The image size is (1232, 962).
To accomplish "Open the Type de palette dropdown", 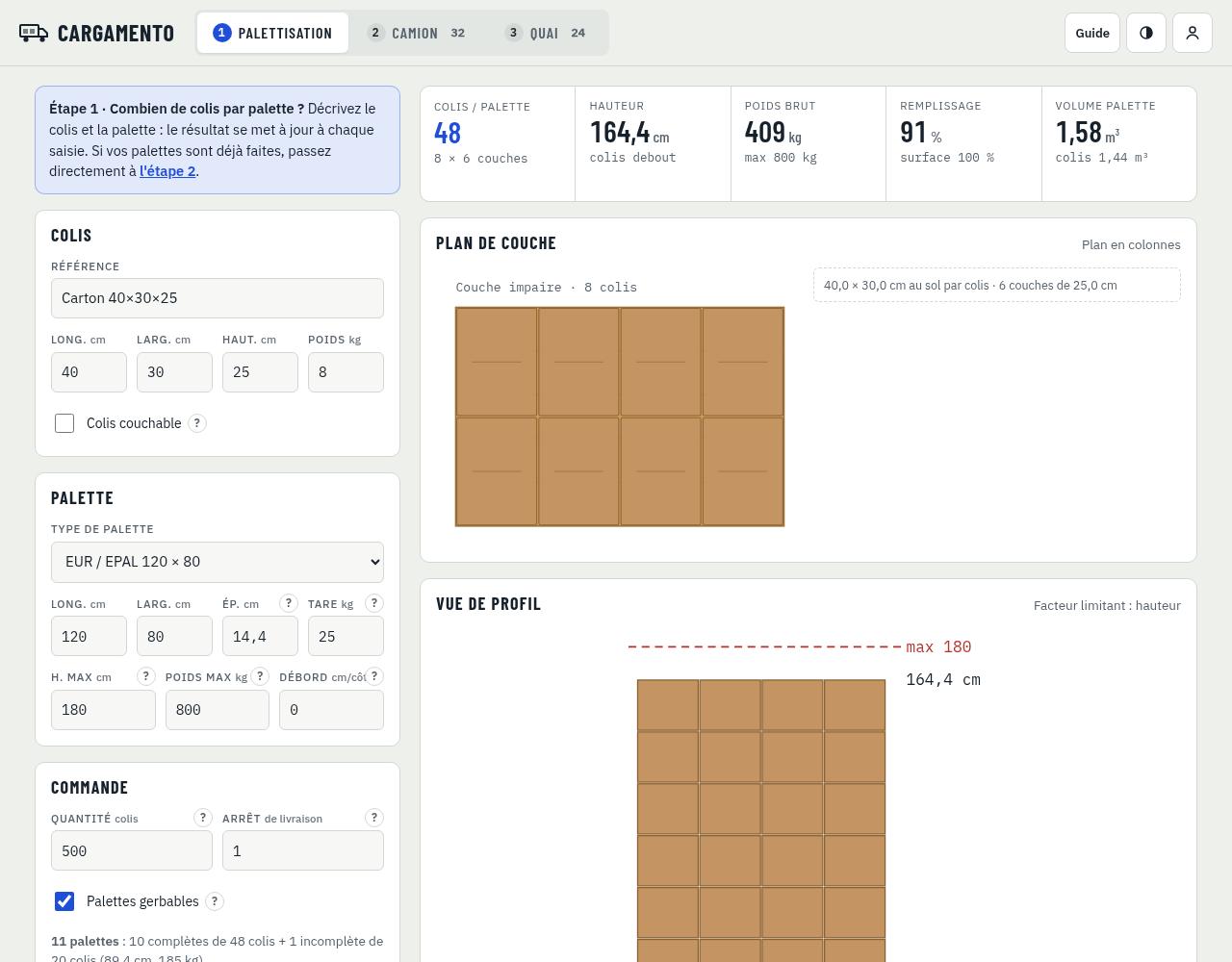I will pyautogui.click(x=218, y=562).
